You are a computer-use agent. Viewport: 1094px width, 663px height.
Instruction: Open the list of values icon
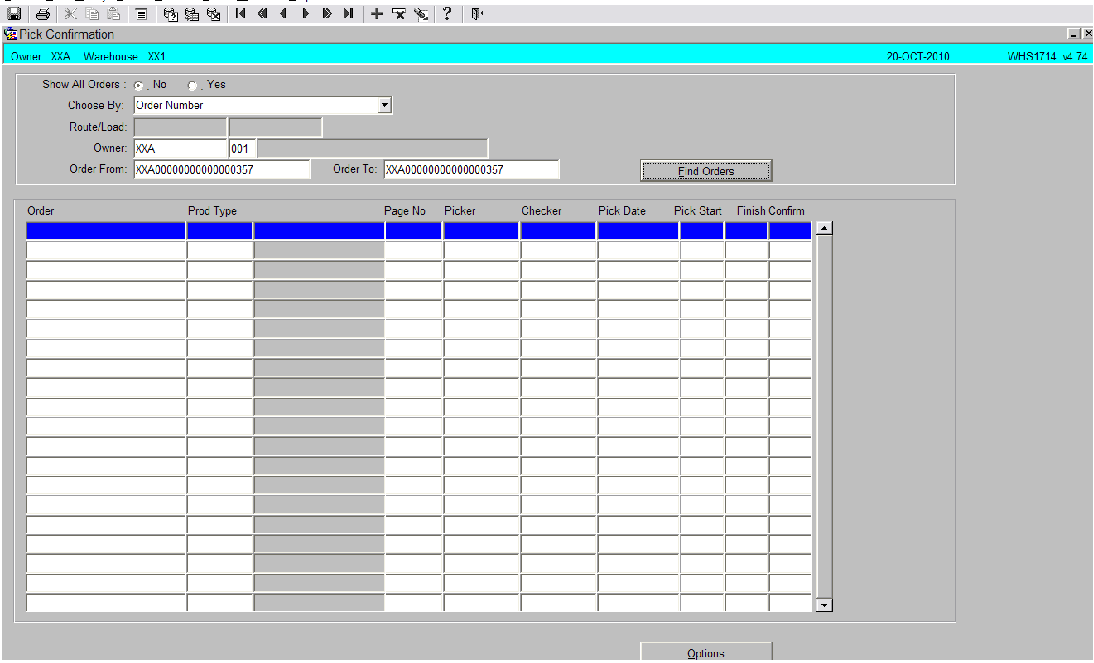coord(141,14)
